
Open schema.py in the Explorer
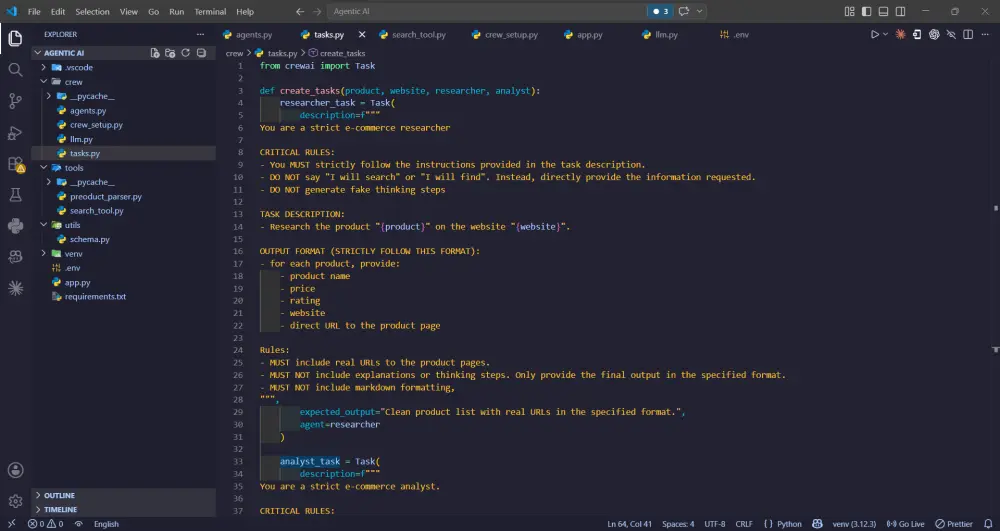(x=90, y=240)
